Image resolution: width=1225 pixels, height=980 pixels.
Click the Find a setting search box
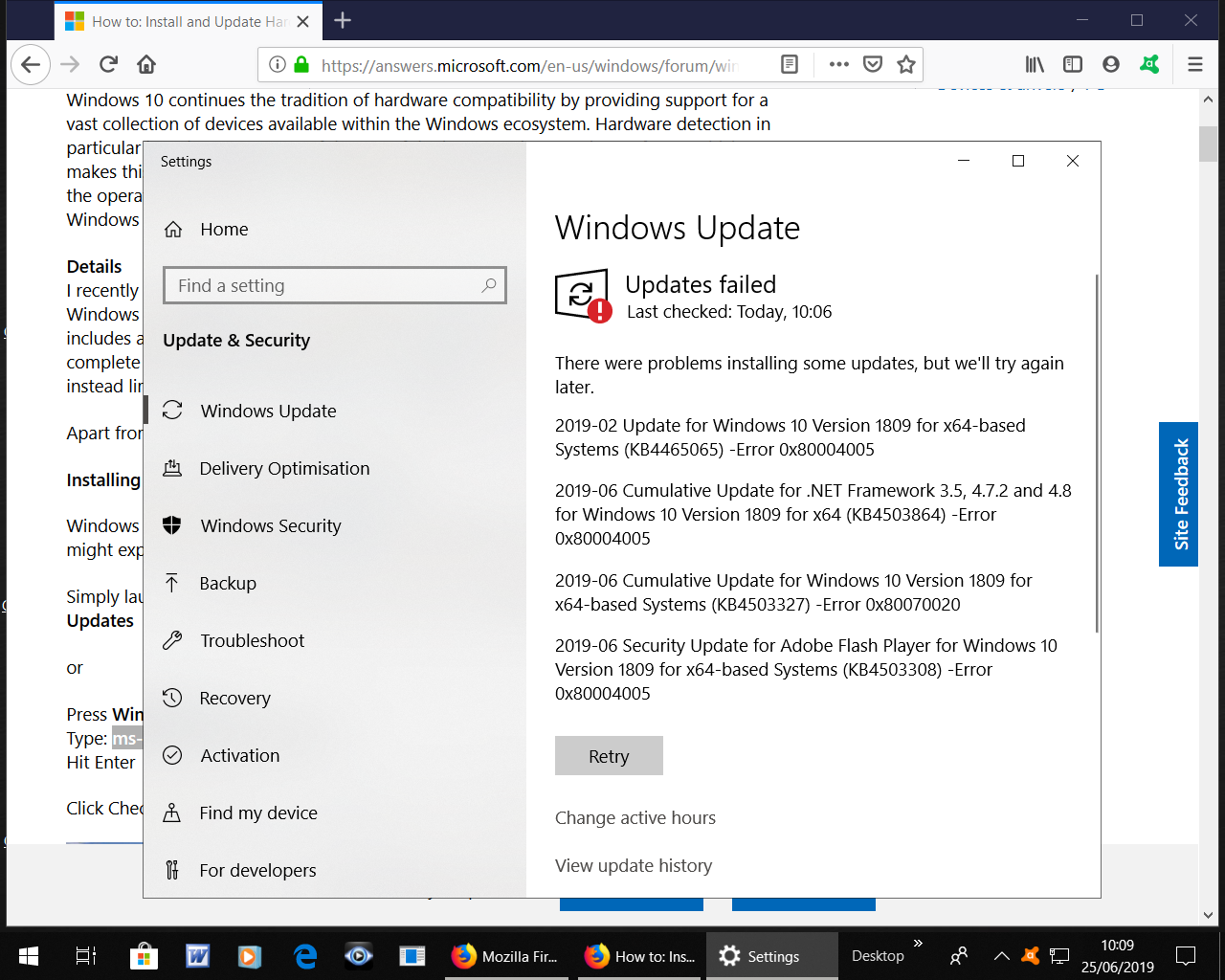(335, 285)
